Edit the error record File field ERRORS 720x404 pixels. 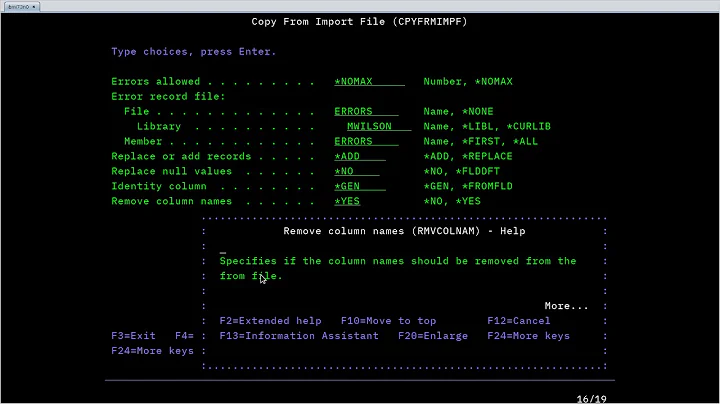click(366, 112)
